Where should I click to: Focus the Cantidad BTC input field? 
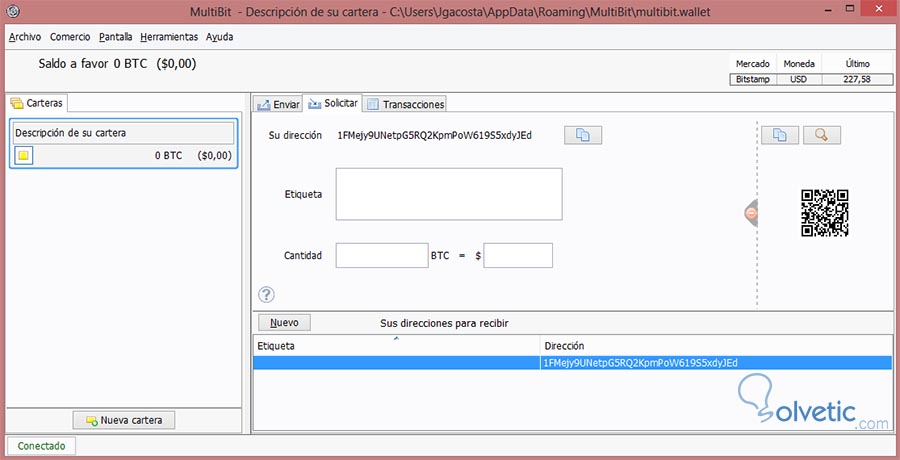(382, 256)
